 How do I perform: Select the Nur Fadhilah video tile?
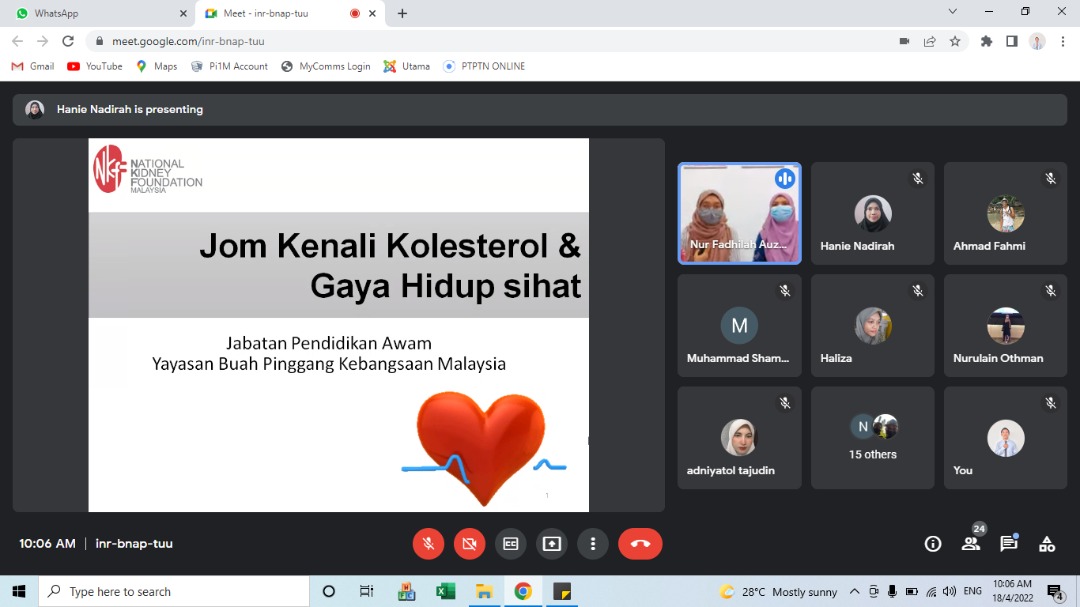(740, 214)
